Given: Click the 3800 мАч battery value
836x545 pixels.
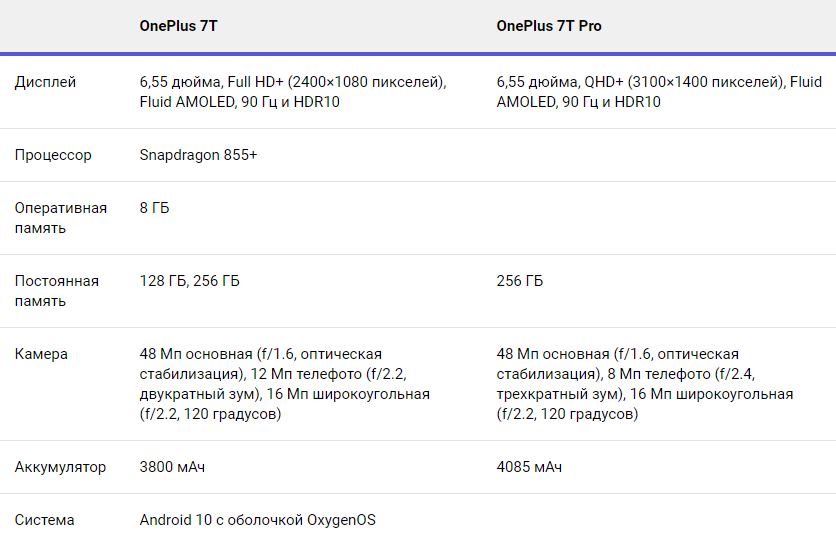Looking at the screenshot, I should 172,467.
